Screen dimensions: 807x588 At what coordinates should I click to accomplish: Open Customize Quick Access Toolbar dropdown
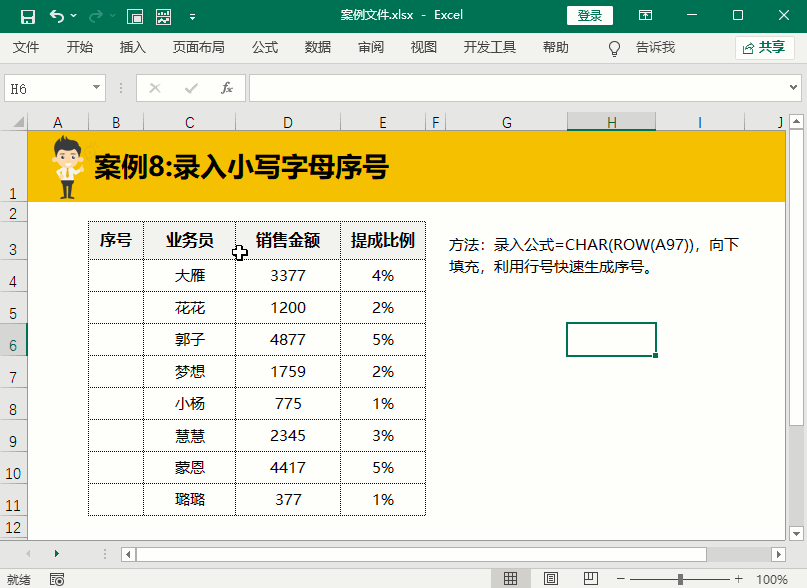click(x=192, y=16)
